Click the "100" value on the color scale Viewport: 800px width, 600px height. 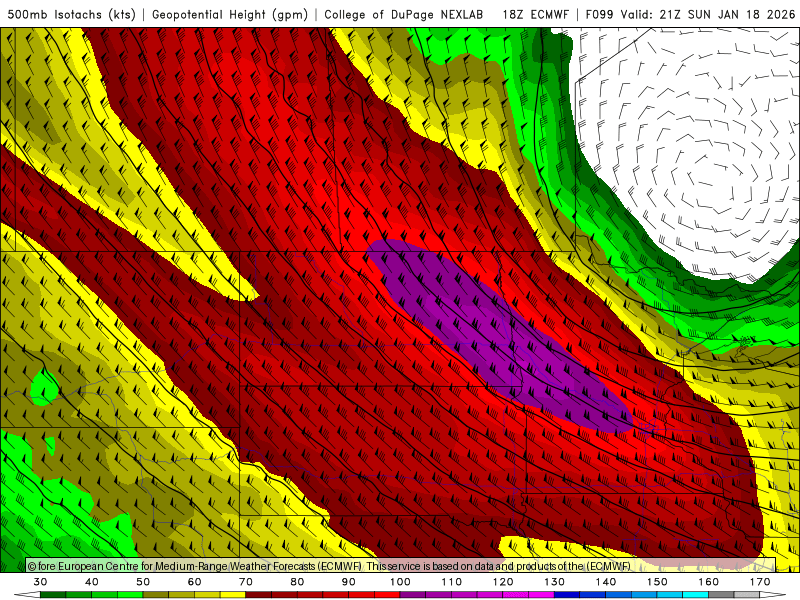click(400, 582)
